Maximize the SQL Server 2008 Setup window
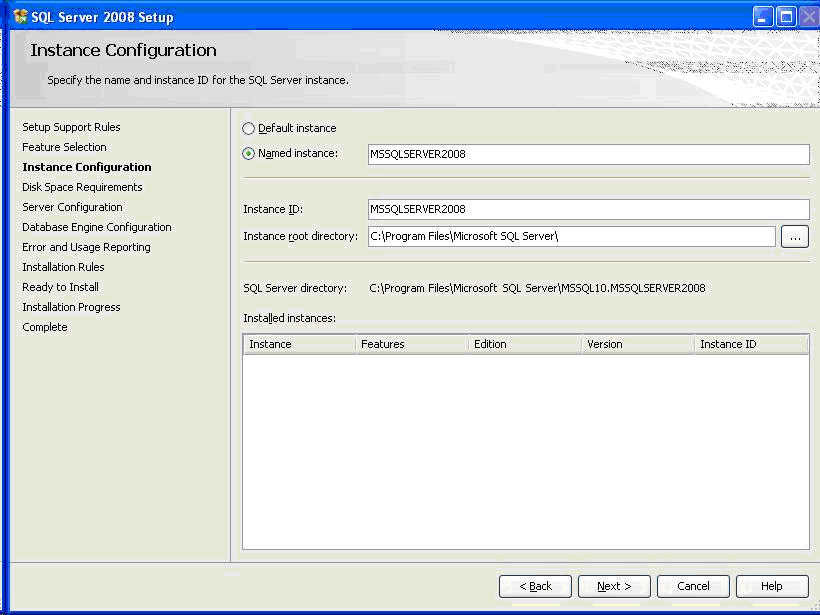The height and width of the screenshot is (615, 820). click(x=786, y=16)
